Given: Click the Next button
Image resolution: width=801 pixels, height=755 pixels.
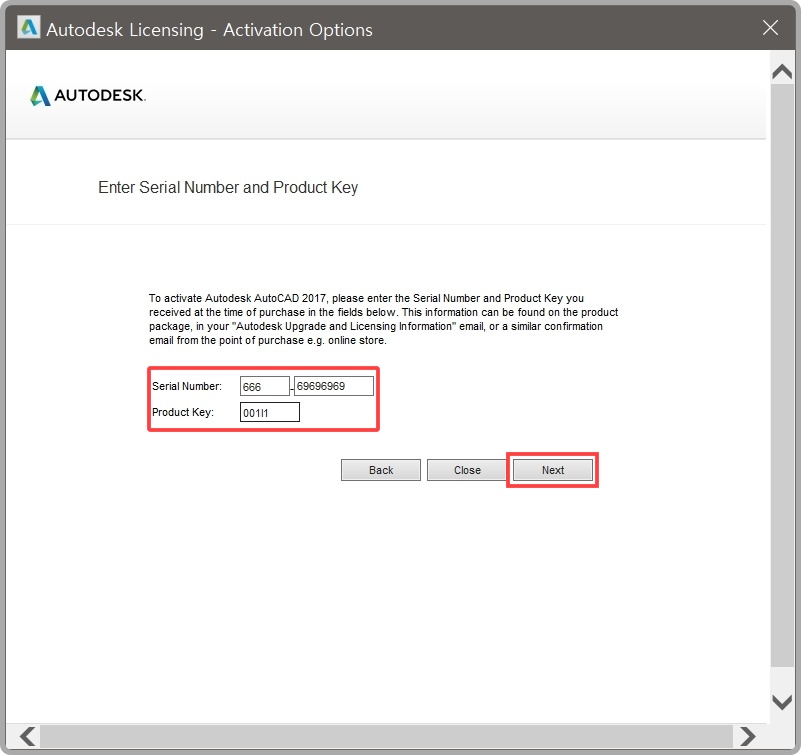Looking at the screenshot, I should tap(553, 470).
